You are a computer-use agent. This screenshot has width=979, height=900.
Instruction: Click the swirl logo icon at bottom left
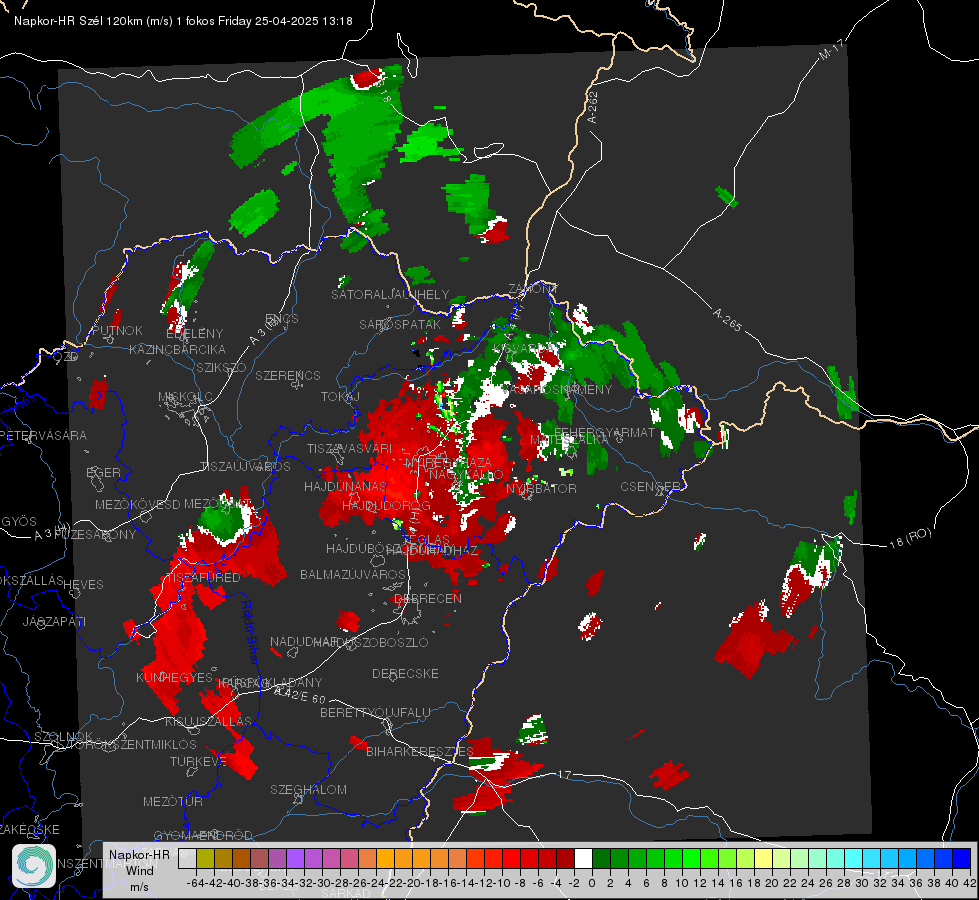(x=34, y=866)
